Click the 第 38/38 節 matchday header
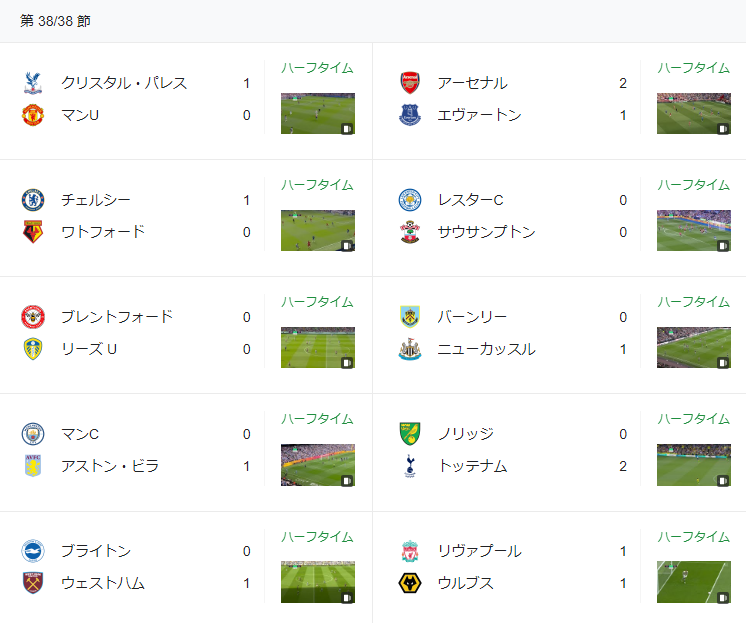This screenshot has width=746, height=623. (x=55, y=21)
